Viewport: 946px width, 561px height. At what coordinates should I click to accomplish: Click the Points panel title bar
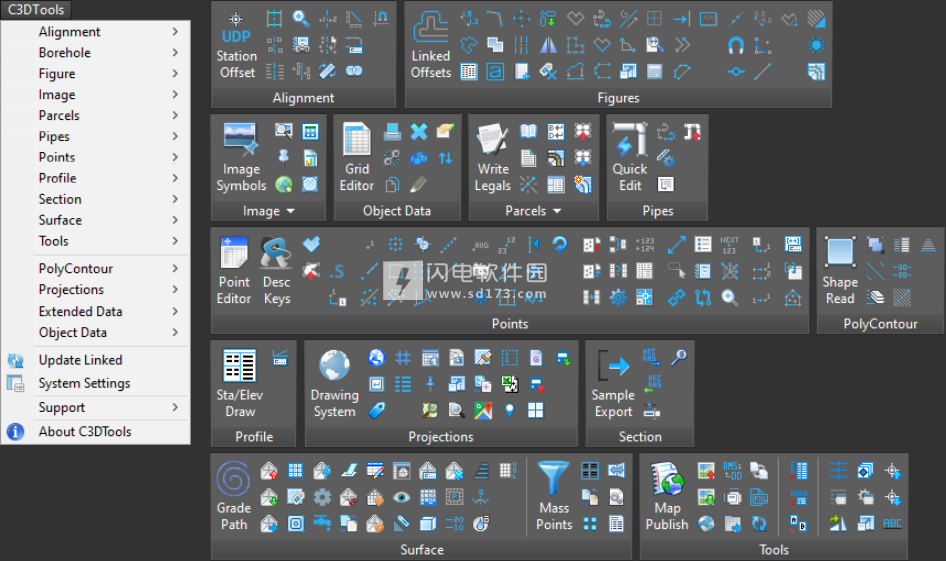tap(509, 324)
